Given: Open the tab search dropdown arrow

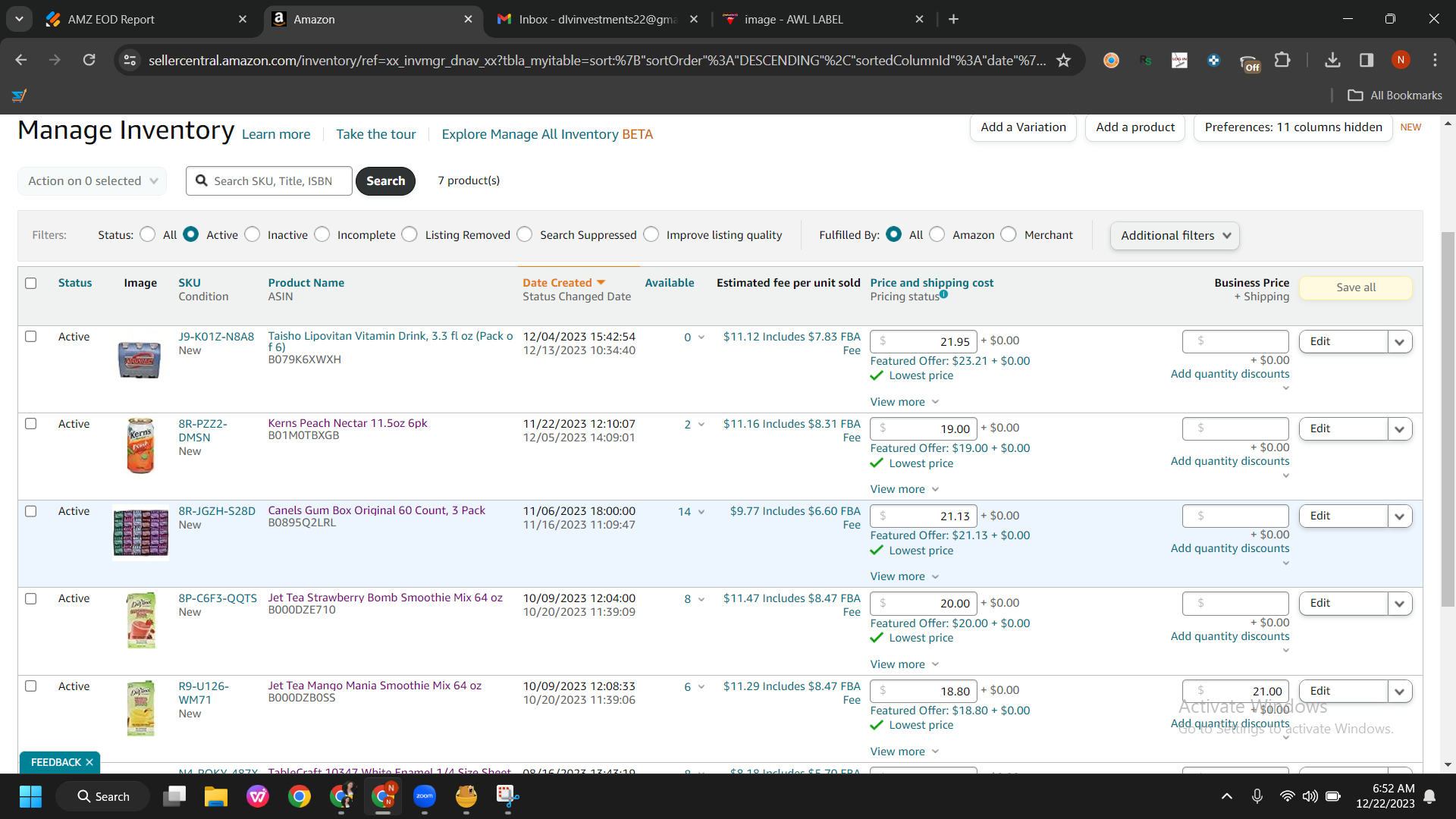Looking at the screenshot, I should (19, 19).
